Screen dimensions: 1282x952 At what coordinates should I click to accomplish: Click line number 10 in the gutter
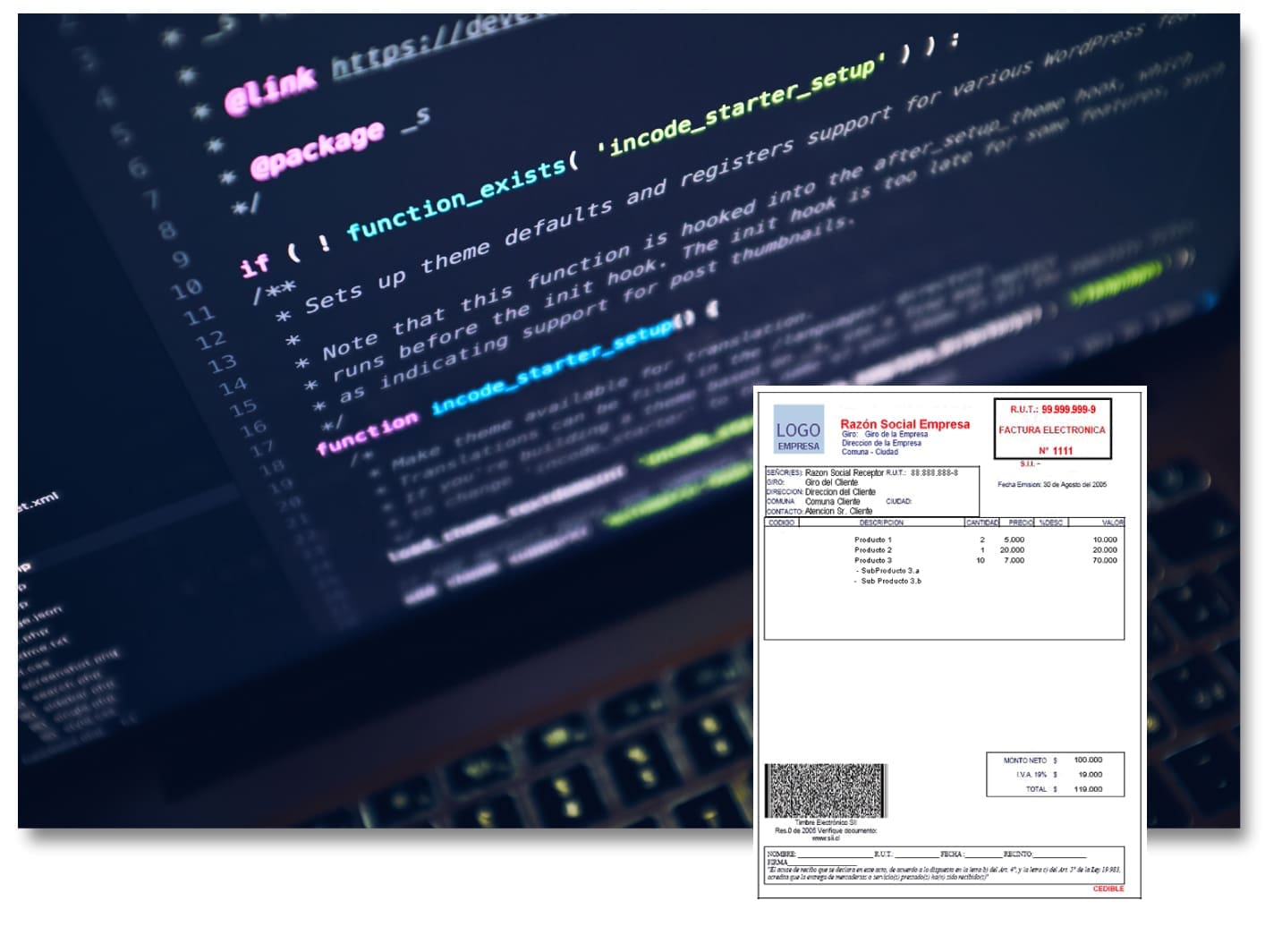coord(186,290)
